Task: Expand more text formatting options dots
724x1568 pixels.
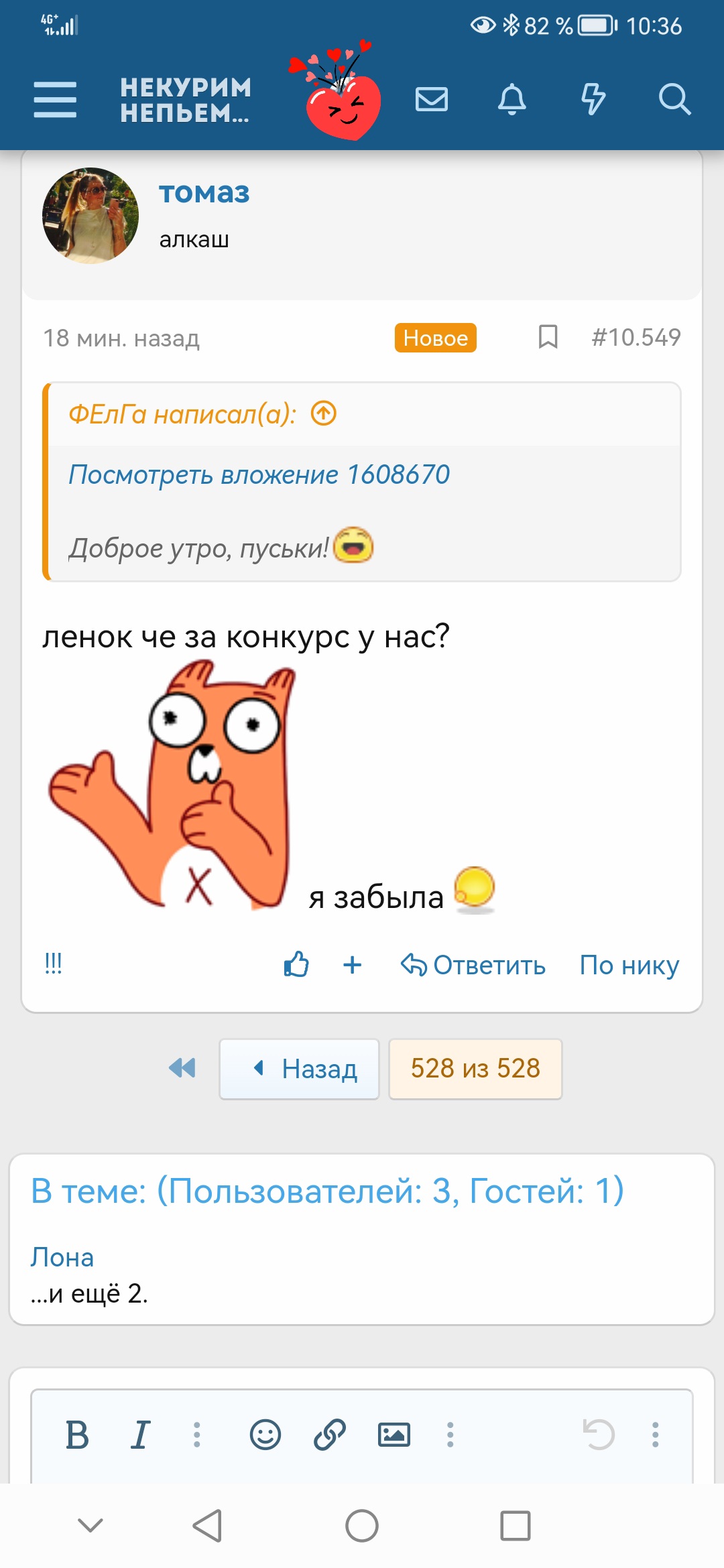Action: [197, 1435]
